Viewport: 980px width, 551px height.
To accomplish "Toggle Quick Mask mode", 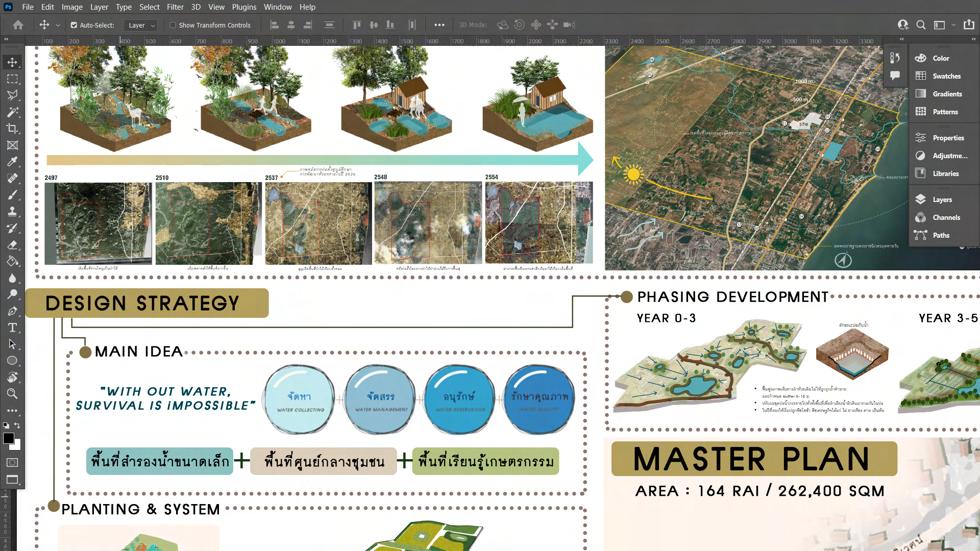I will click(x=12, y=462).
